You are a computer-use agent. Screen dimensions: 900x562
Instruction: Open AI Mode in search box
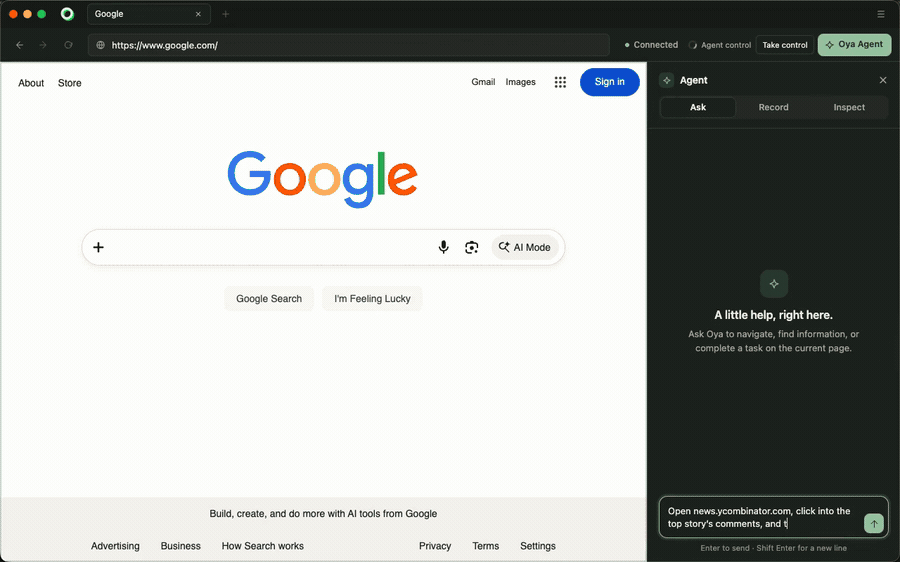(x=525, y=247)
